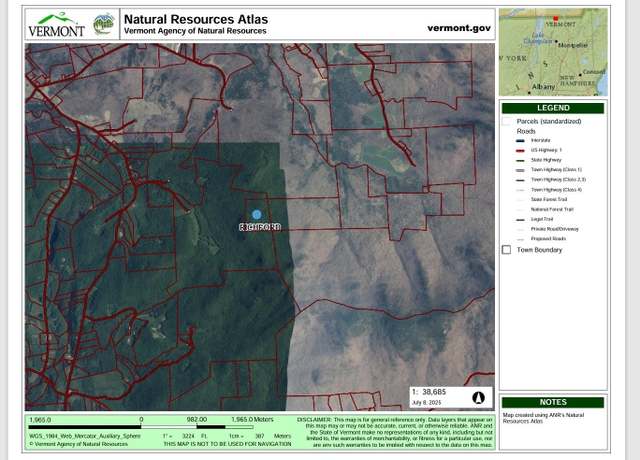Click the WGS_1984_Web_Mercator_Auxiliary_Sphere projection text
This screenshot has width=640, height=460.
(x=84, y=436)
